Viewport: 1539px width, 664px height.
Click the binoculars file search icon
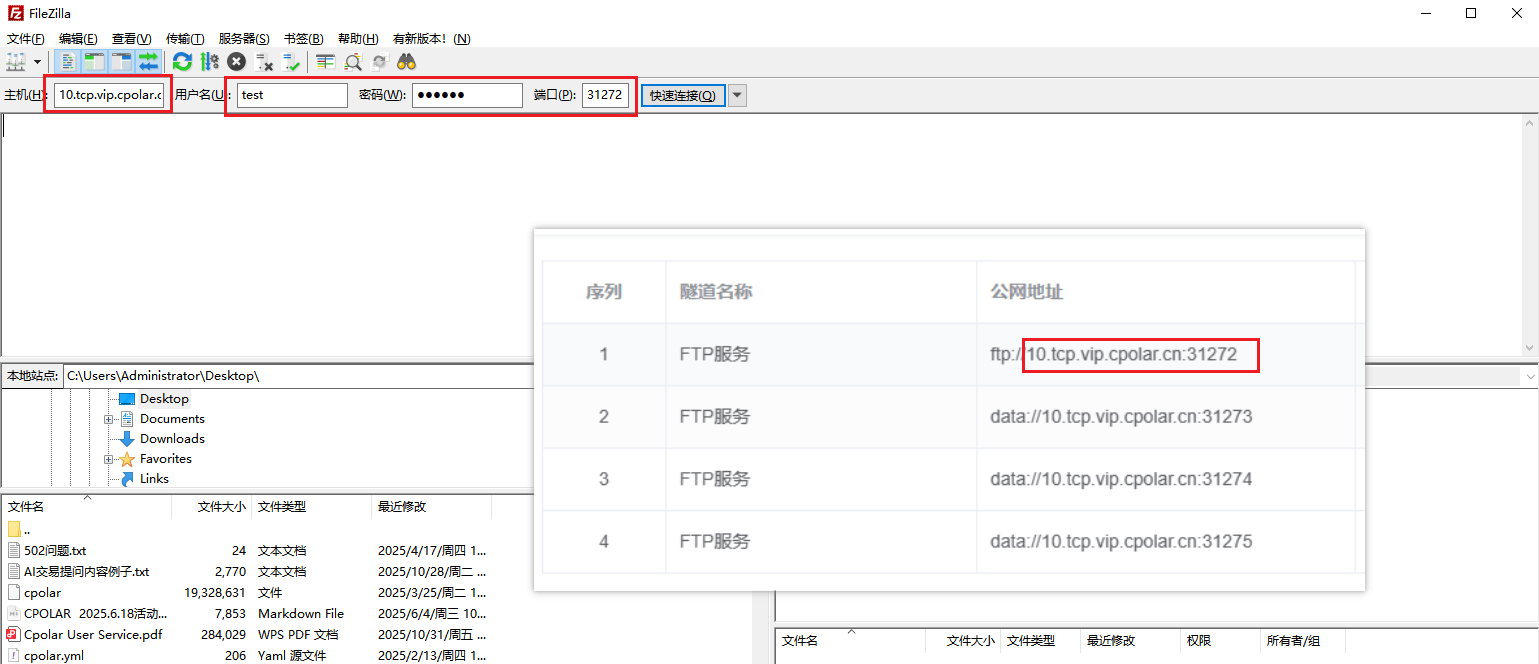point(406,62)
